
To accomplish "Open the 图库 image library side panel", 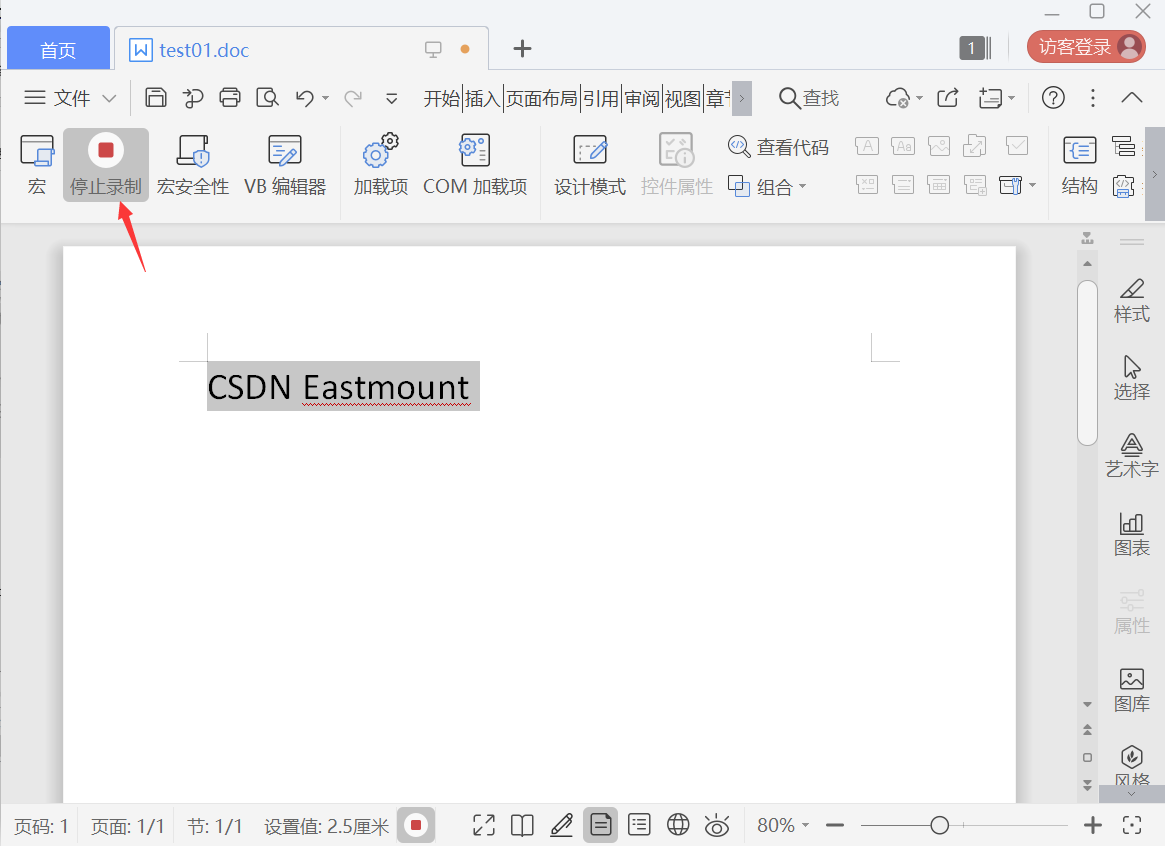I will pyautogui.click(x=1132, y=690).
